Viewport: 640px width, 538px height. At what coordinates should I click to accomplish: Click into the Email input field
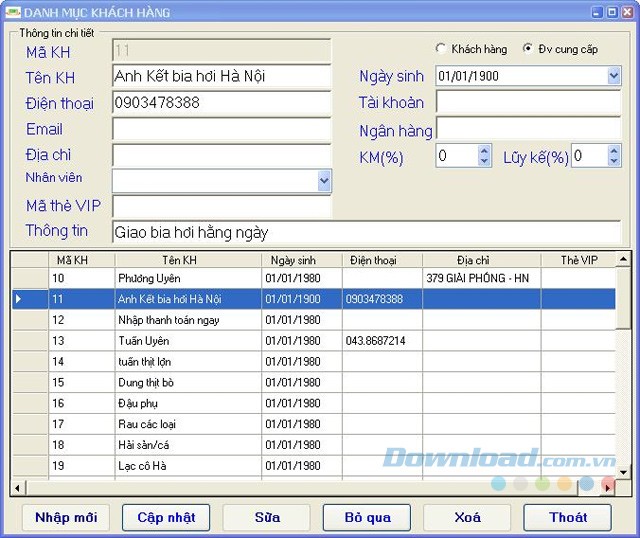pos(221,129)
